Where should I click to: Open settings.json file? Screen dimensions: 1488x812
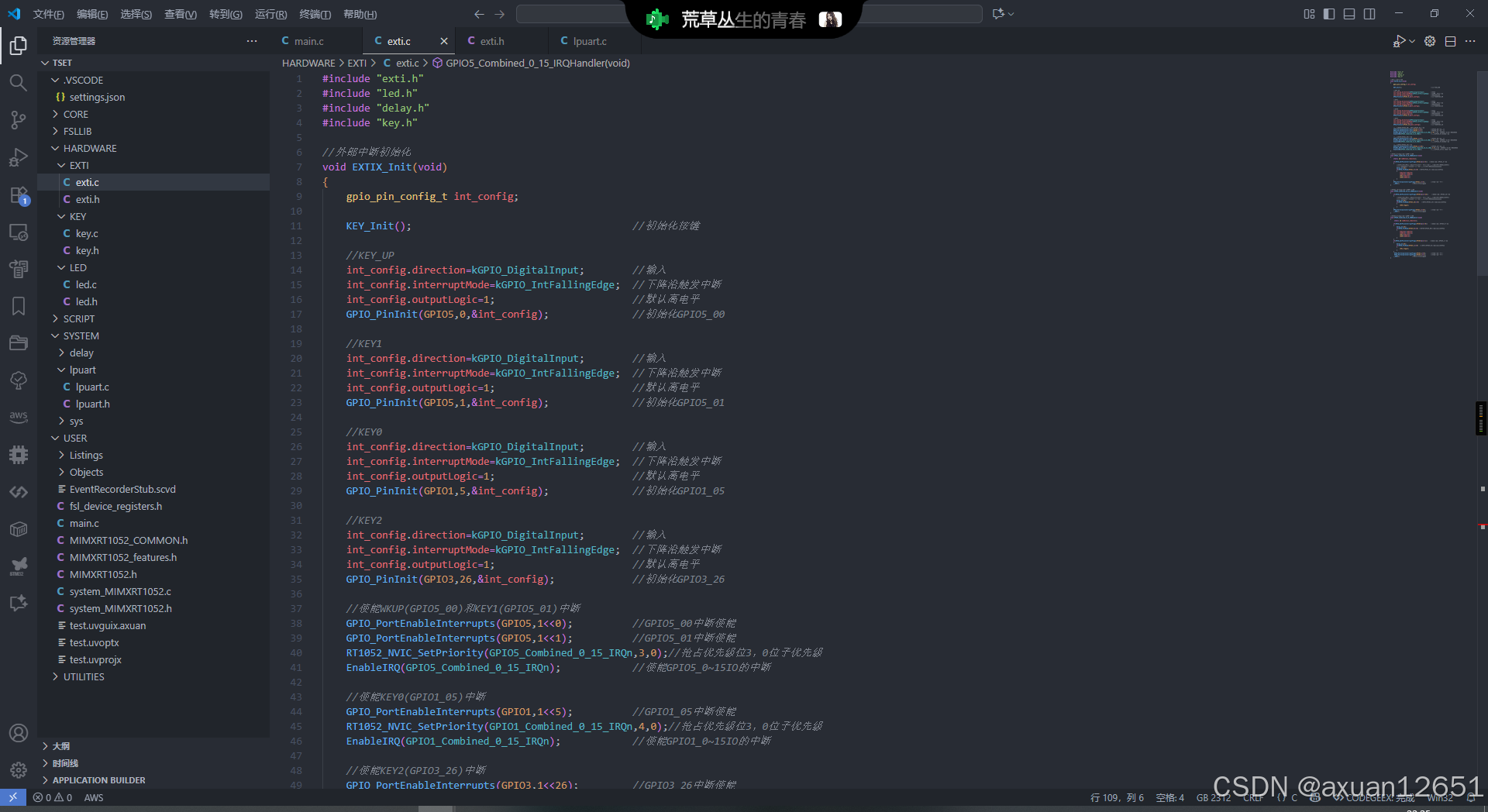(153, 97)
